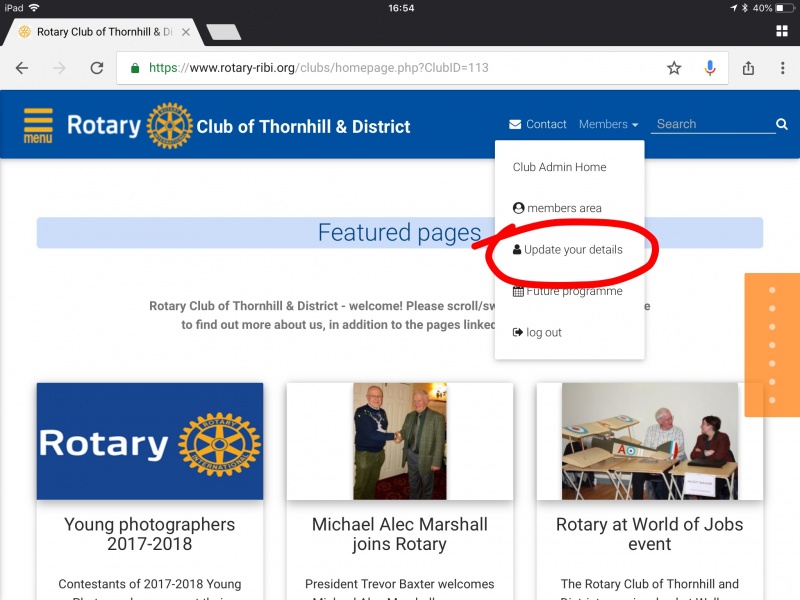Click the Rotary wheel logo in the header

point(169,126)
